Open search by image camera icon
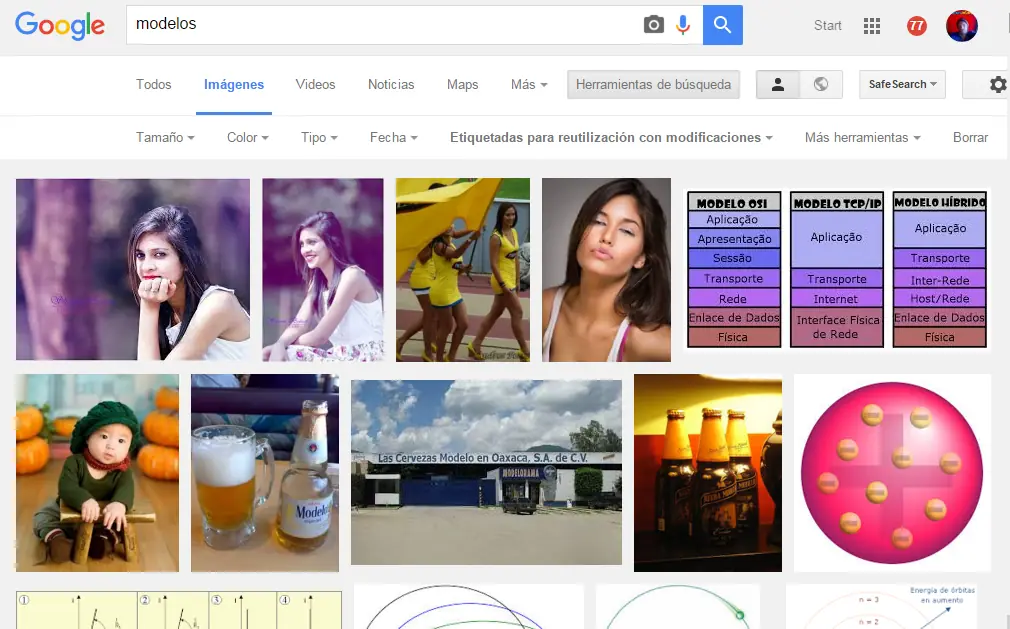1010x629 pixels. point(653,25)
